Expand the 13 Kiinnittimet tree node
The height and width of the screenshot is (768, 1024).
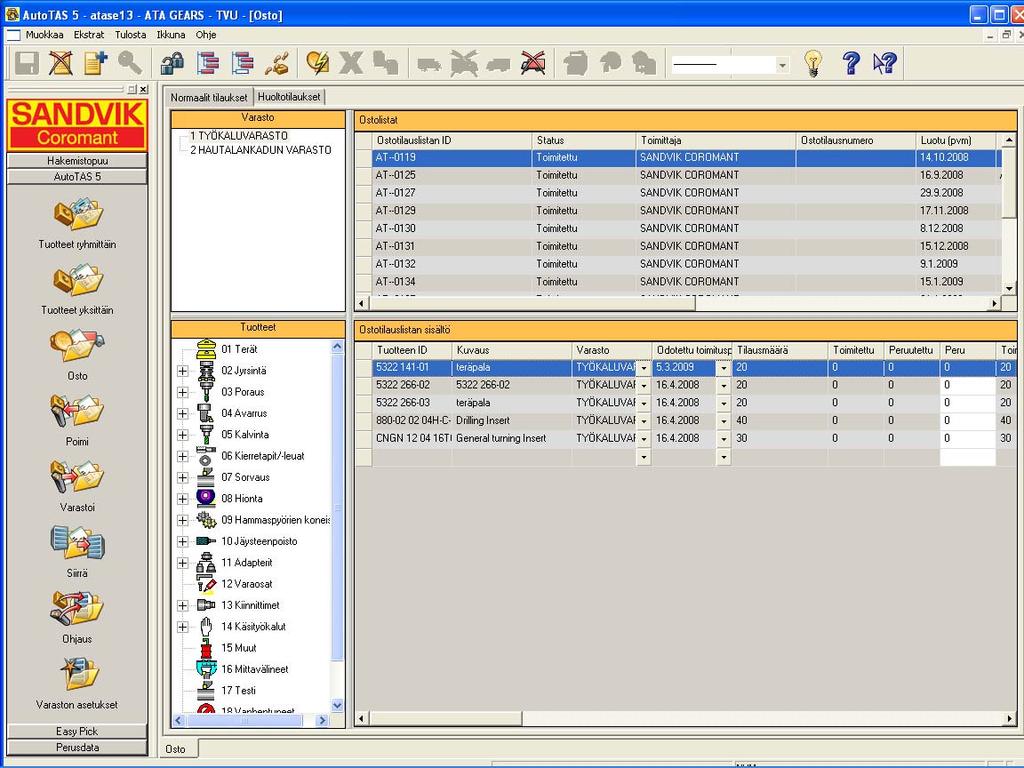click(x=182, y=605)
